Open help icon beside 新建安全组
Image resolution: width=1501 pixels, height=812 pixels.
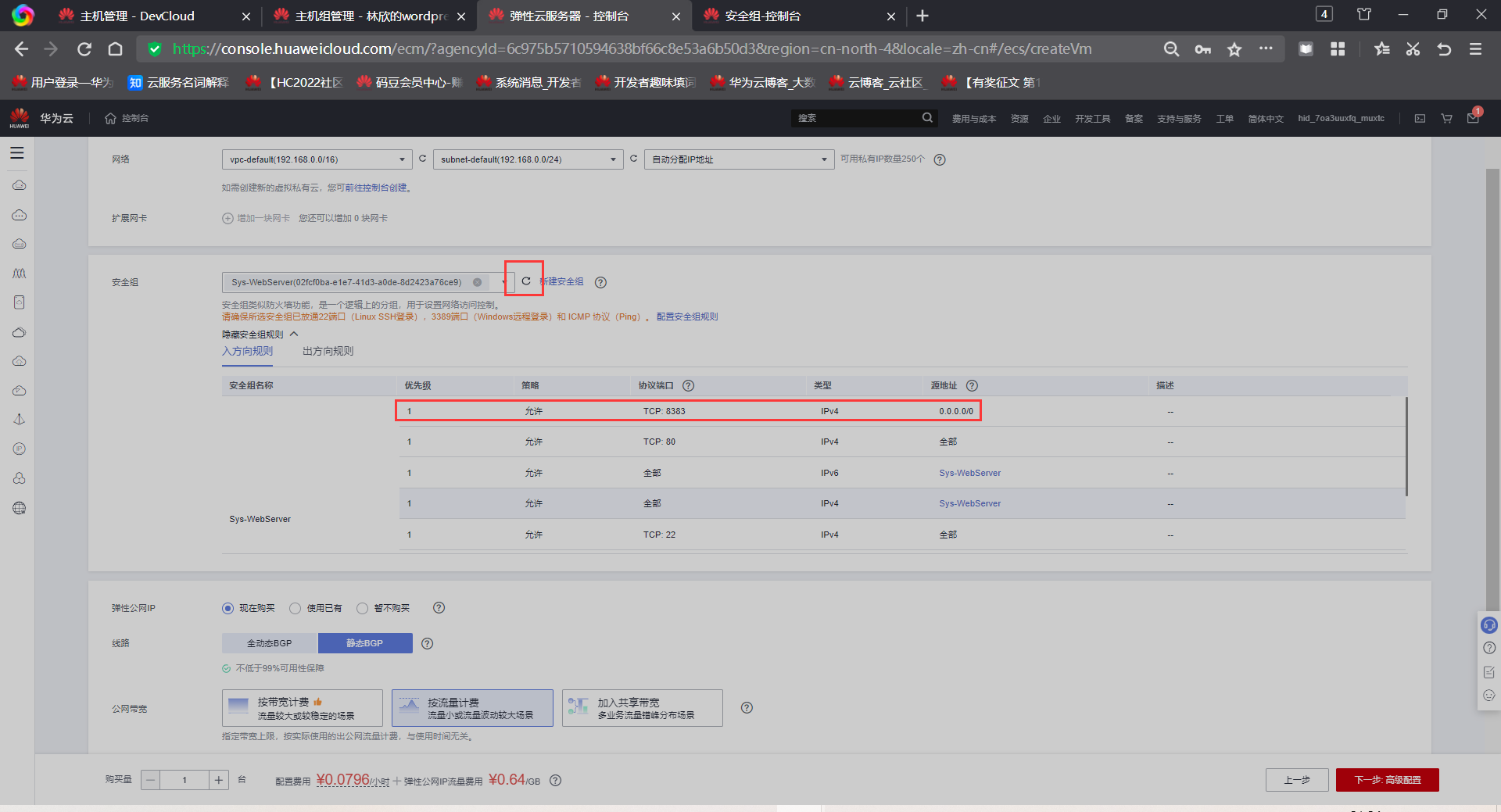(x=600, y=282)
